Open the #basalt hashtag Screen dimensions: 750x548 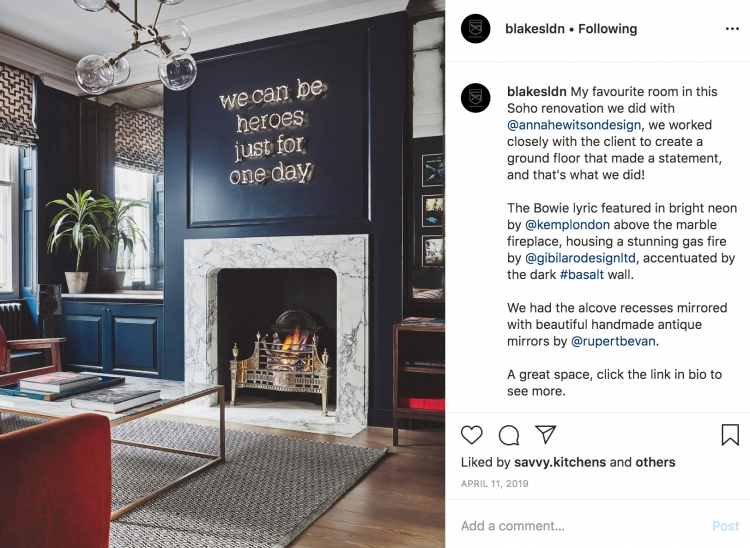[582, 274]
